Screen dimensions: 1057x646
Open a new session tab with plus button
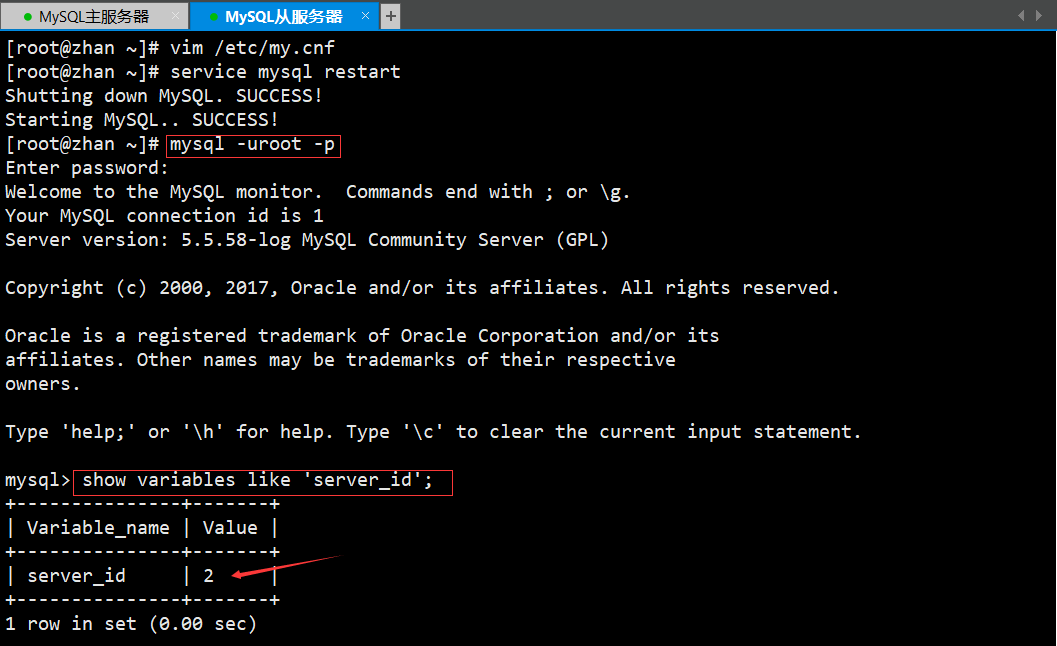(x=391, y=16)
